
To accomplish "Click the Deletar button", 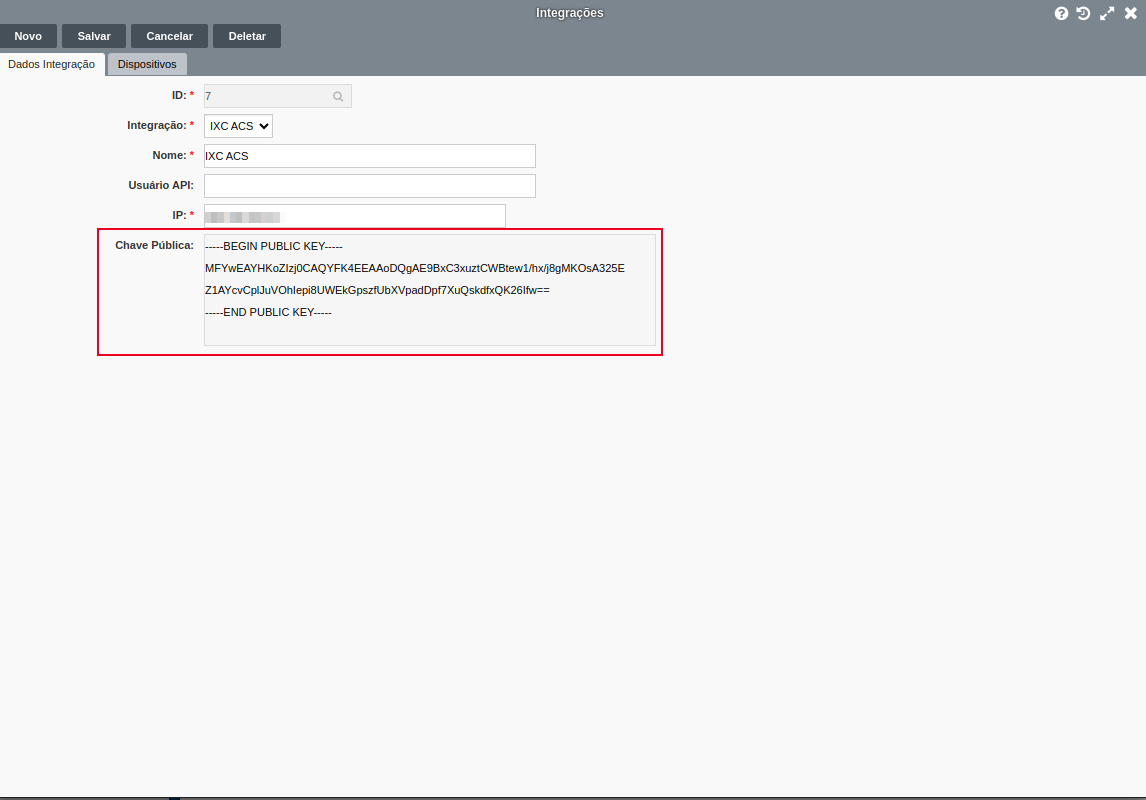I will 247,36.
